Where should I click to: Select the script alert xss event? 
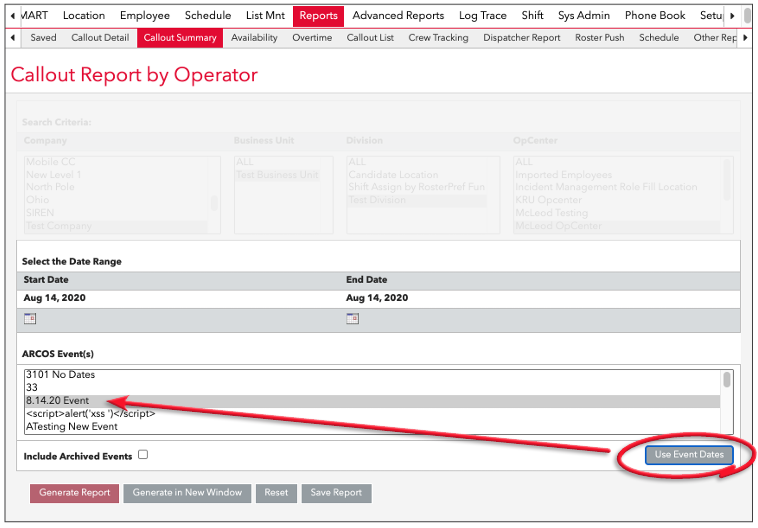click(x=372, y=414)
